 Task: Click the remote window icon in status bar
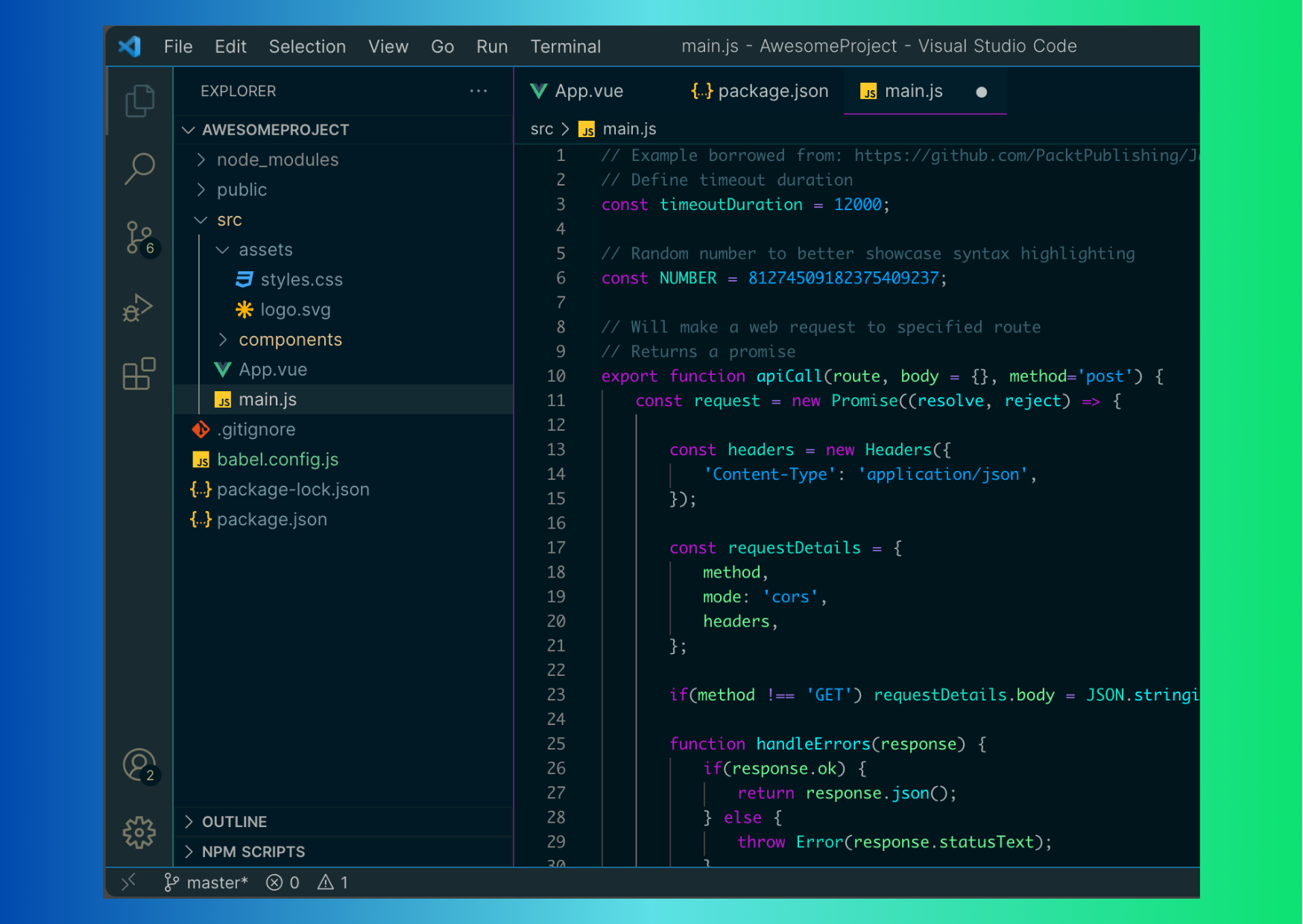(129, 882)
